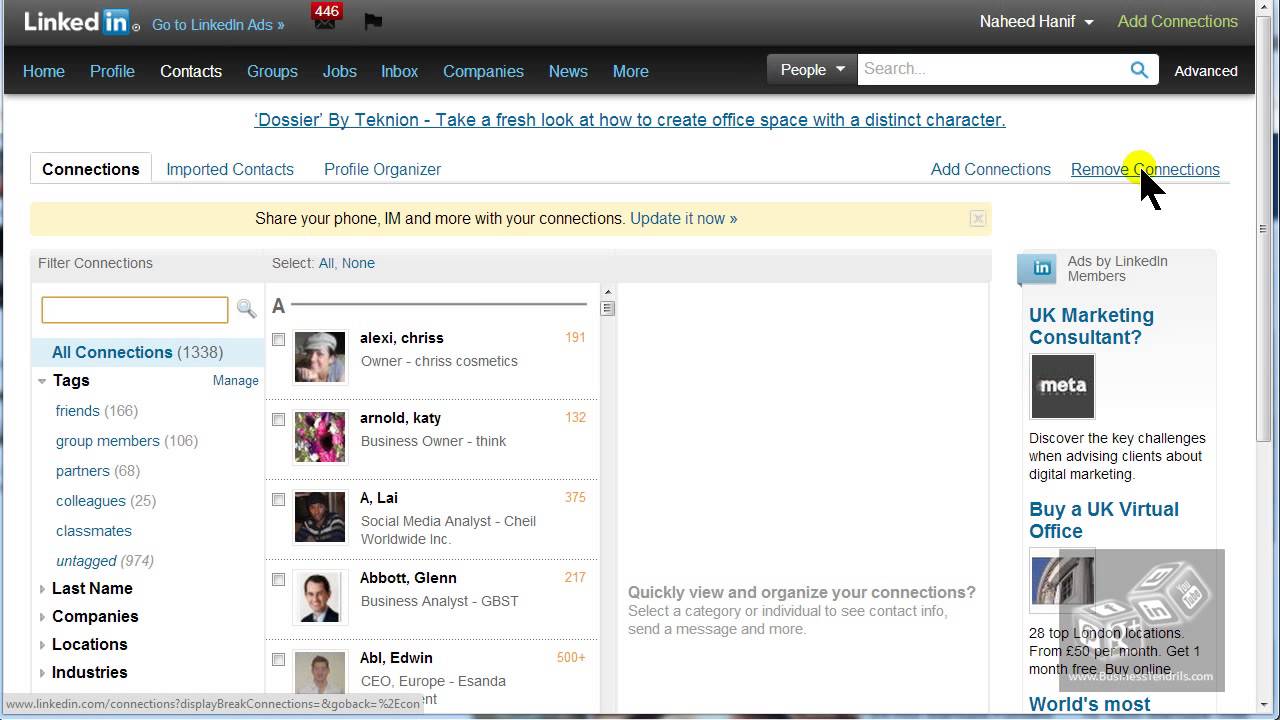Open the Jobs menu
Screen dimensions: 1280x720
(x=339, y=71)
